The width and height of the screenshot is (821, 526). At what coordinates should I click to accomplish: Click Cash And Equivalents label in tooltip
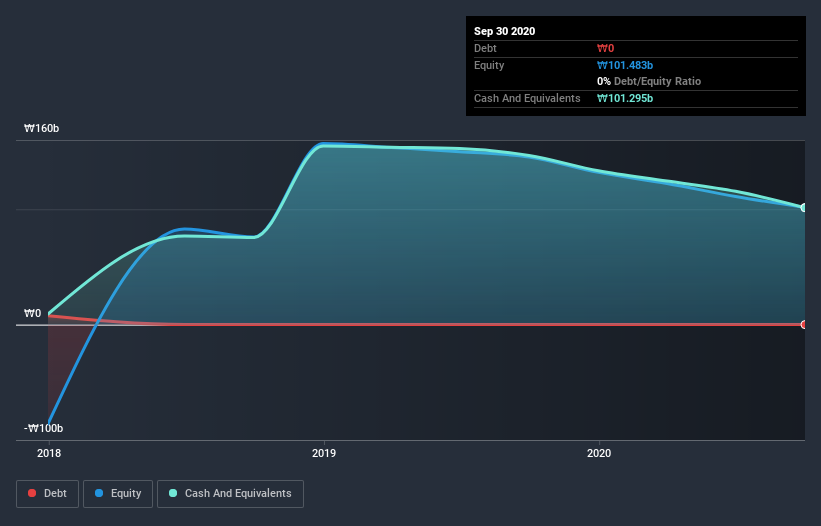(x=527, y=98)
